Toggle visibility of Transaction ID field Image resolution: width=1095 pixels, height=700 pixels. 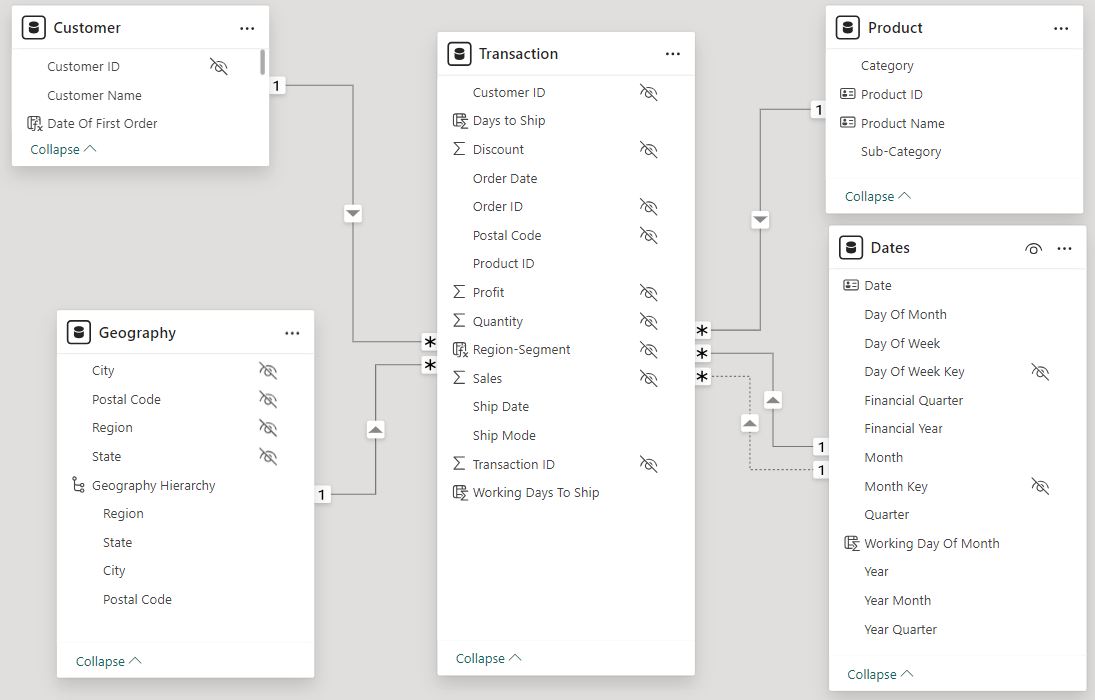click(x=649, y=464)
